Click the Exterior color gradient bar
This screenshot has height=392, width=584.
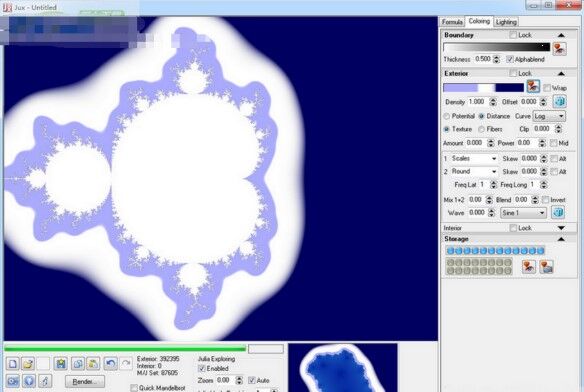[x=483, y=88]
